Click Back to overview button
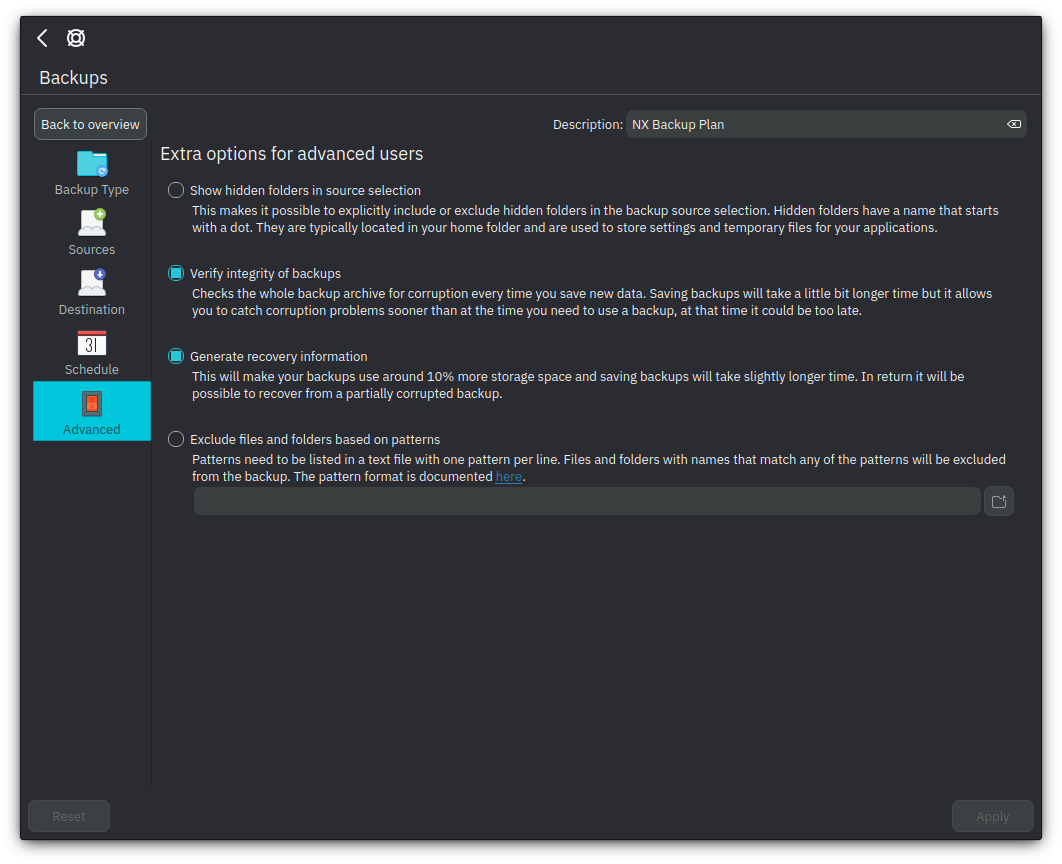Image resolution: width=1062 pixels, height=864 pixels. 91,125
